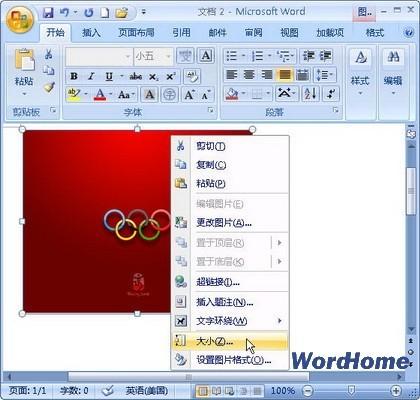This screenshot has height=400, width=420.
Task: Open Change Case Aa menu
Action: pos(126,95)
